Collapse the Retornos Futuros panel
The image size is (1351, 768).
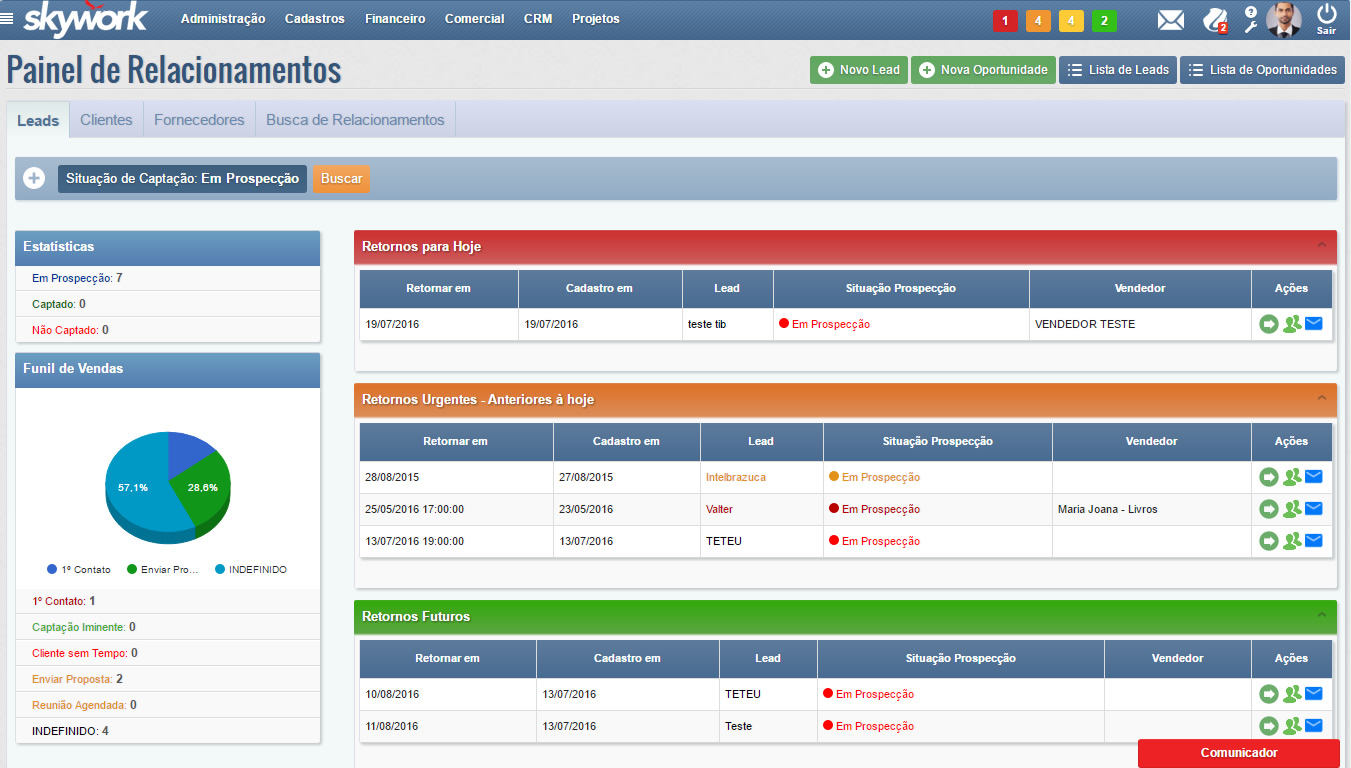pyautogui.click(x=1321, y=615)
